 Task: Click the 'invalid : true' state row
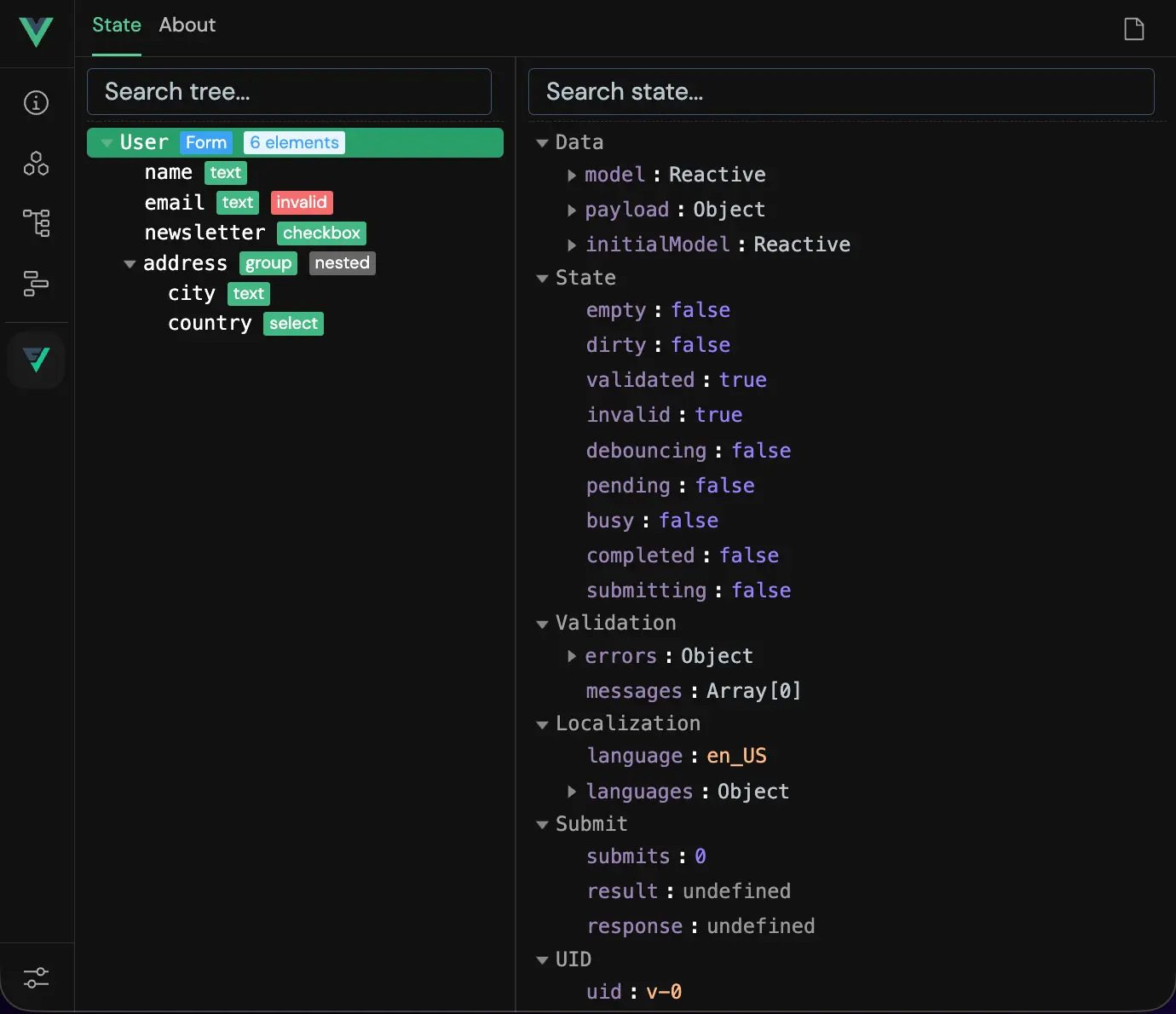click(x=665, y=415)
